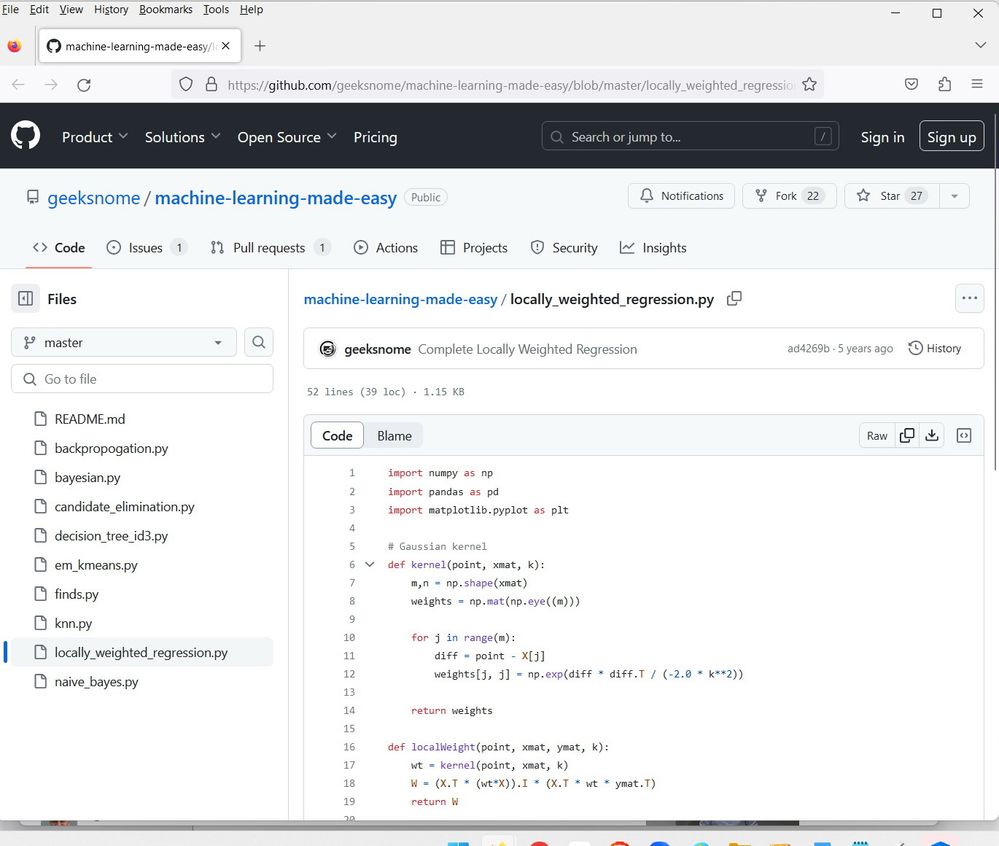Open the List all tabs chevron
The image size is (999, 846).
tap(981, 45)
